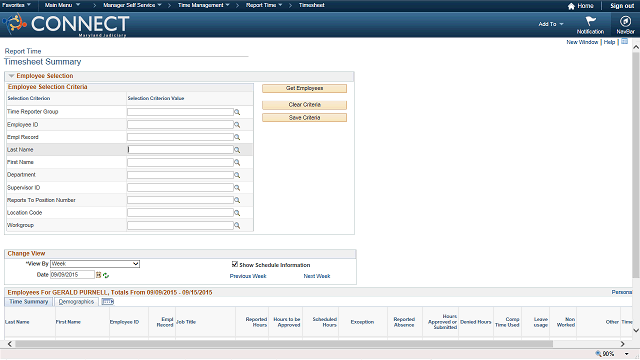
Task: Click the Personalize link in employees grid
Action: (622, 292)
